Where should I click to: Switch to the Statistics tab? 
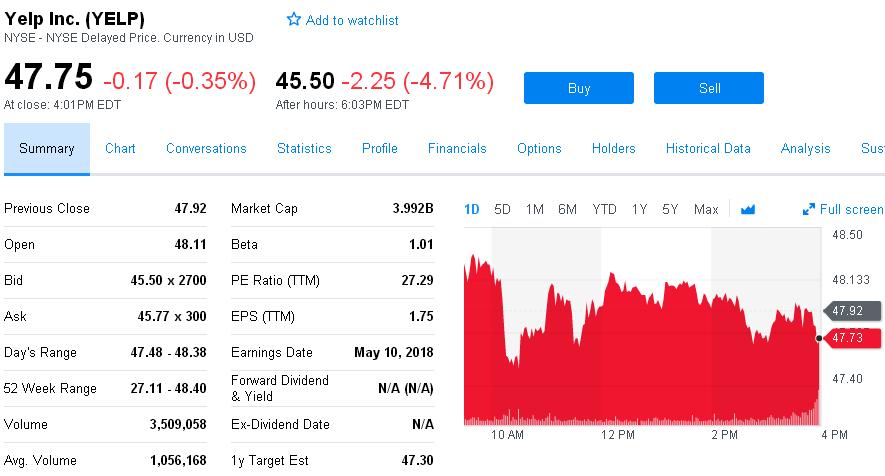[x=304, y=148]
